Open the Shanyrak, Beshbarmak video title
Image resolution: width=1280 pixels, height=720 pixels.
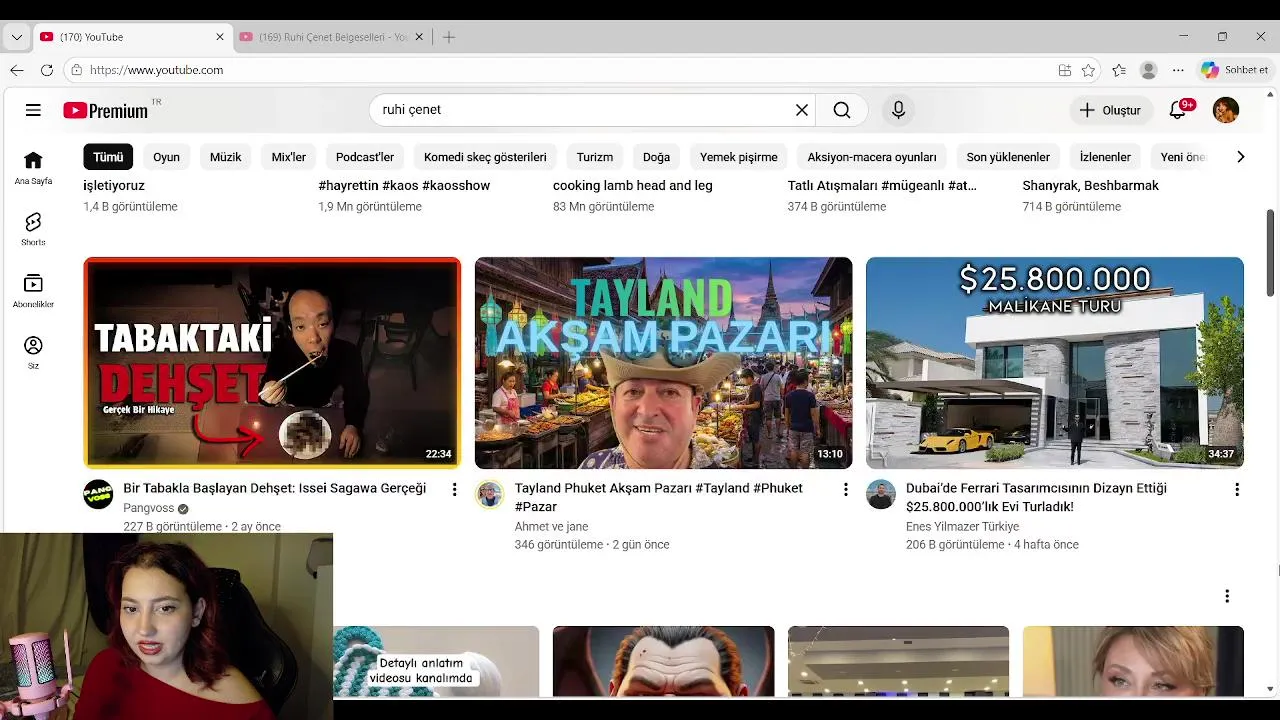click(1090, 185)
